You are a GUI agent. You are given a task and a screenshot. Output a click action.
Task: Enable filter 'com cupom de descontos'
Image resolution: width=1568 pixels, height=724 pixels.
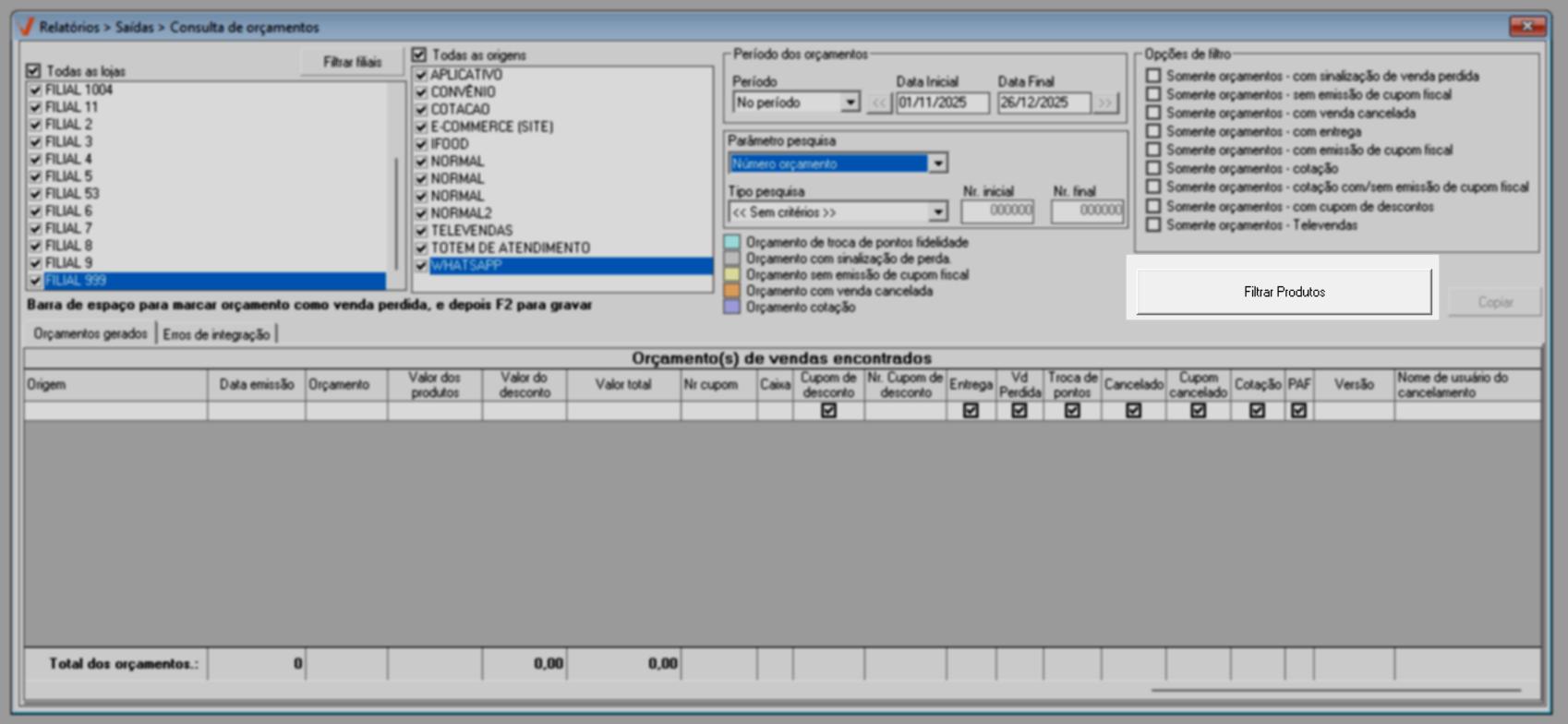click(x=1153, y=206)
